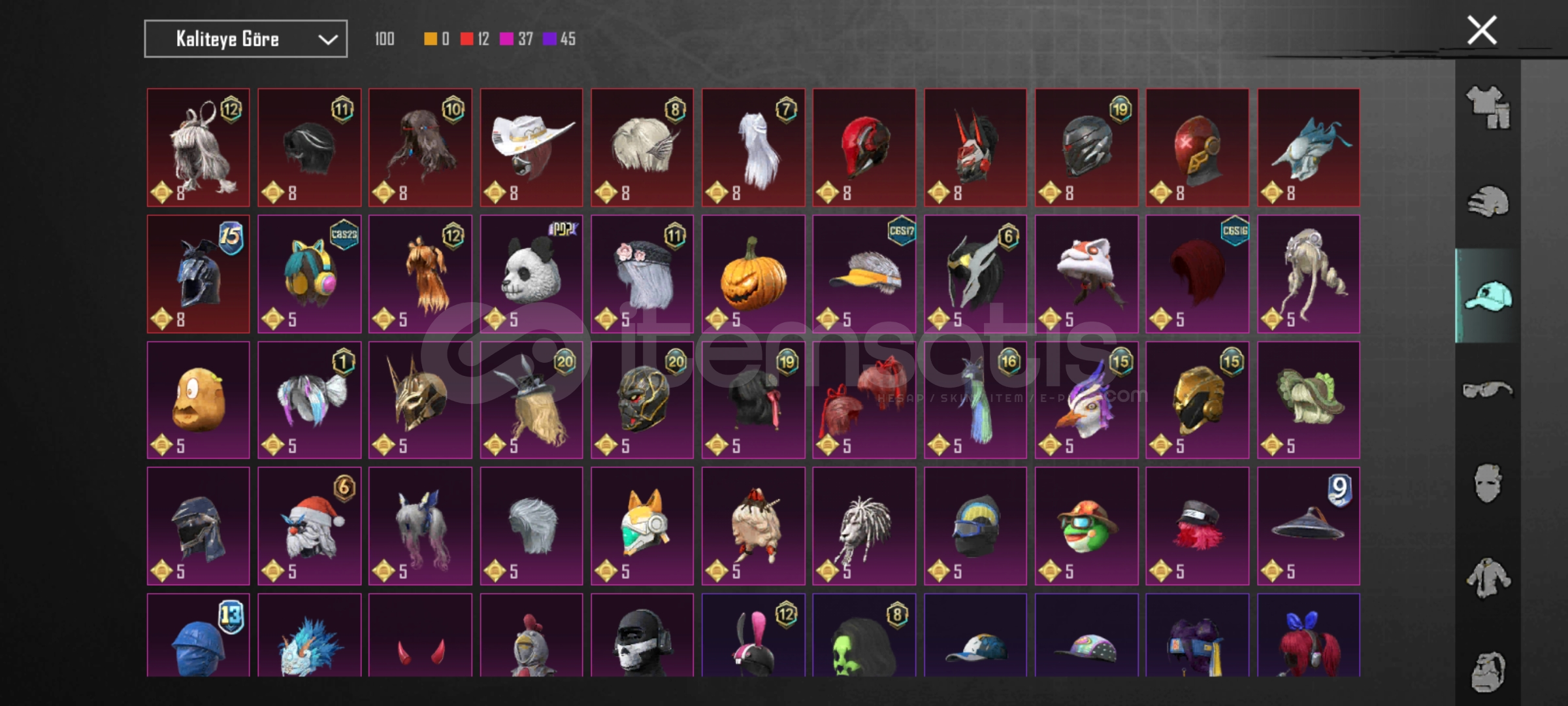Viewport: 1568px width, 706px height.
Task: Expand the Kaliteye Göre sort dropdown
Action: (x=246, y=39)
